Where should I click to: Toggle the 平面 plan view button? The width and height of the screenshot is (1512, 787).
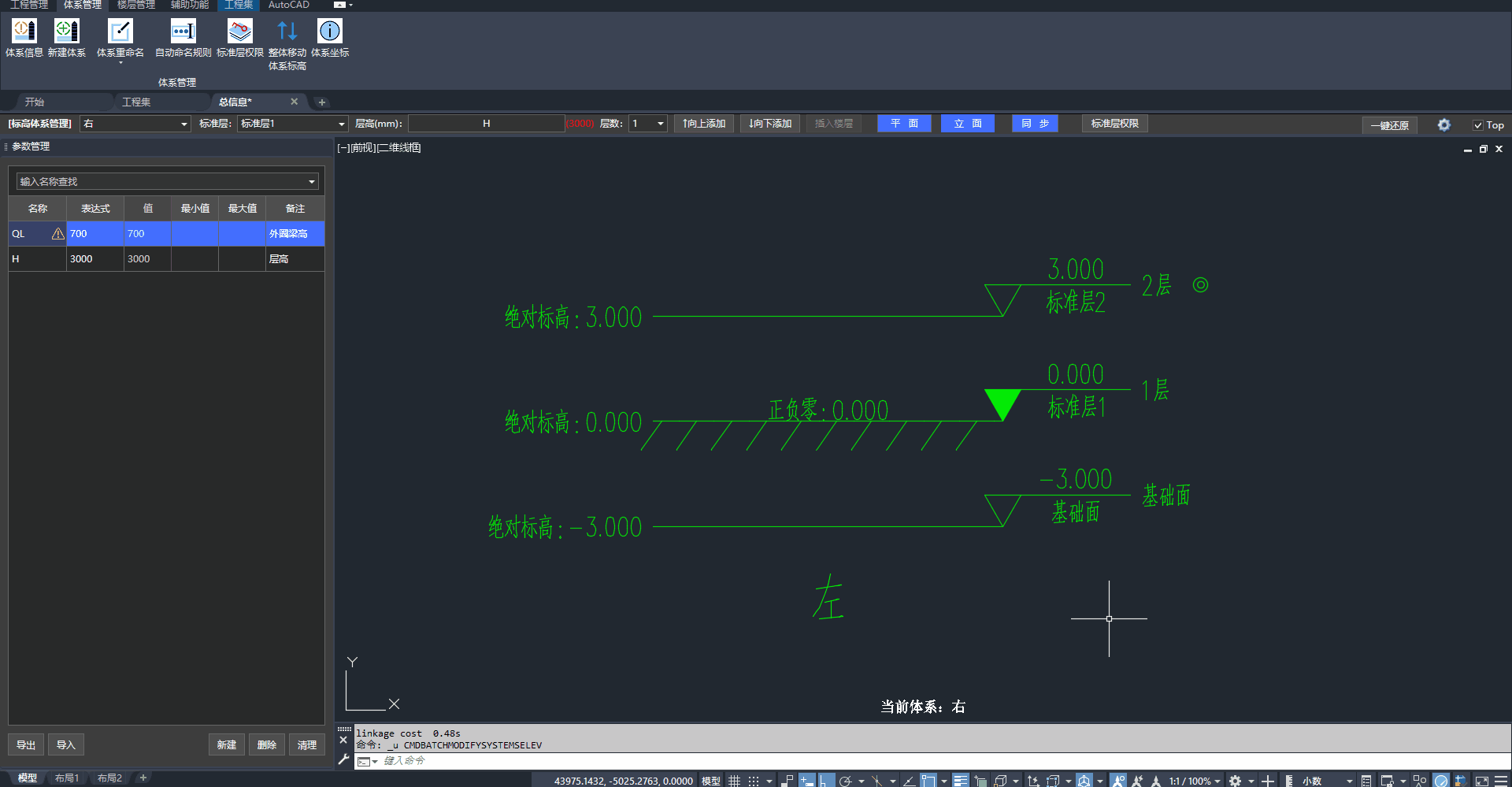click(903, 124)
